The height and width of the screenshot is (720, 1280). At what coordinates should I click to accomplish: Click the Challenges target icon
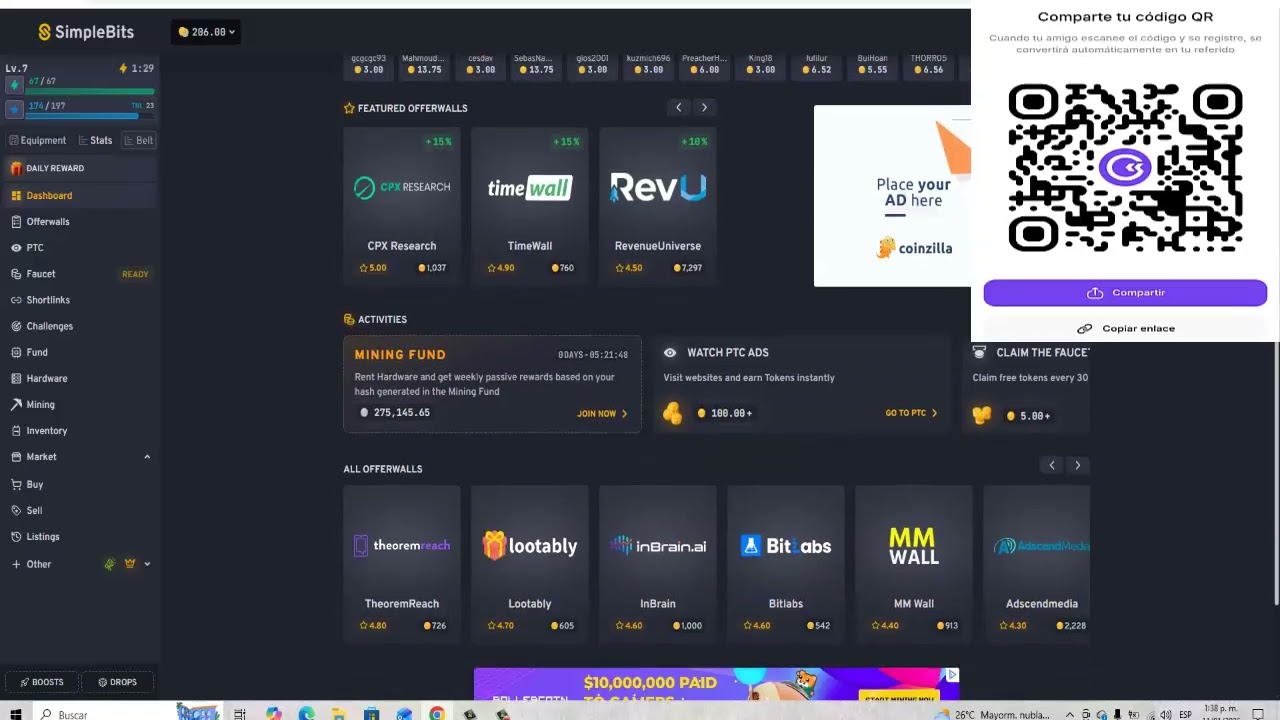16,326
